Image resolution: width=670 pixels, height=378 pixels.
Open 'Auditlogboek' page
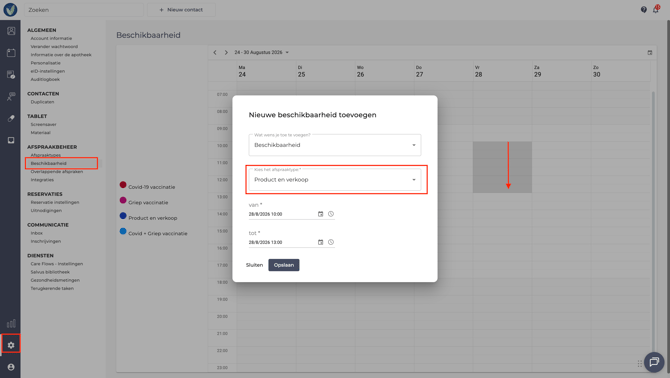pos(45,79)
